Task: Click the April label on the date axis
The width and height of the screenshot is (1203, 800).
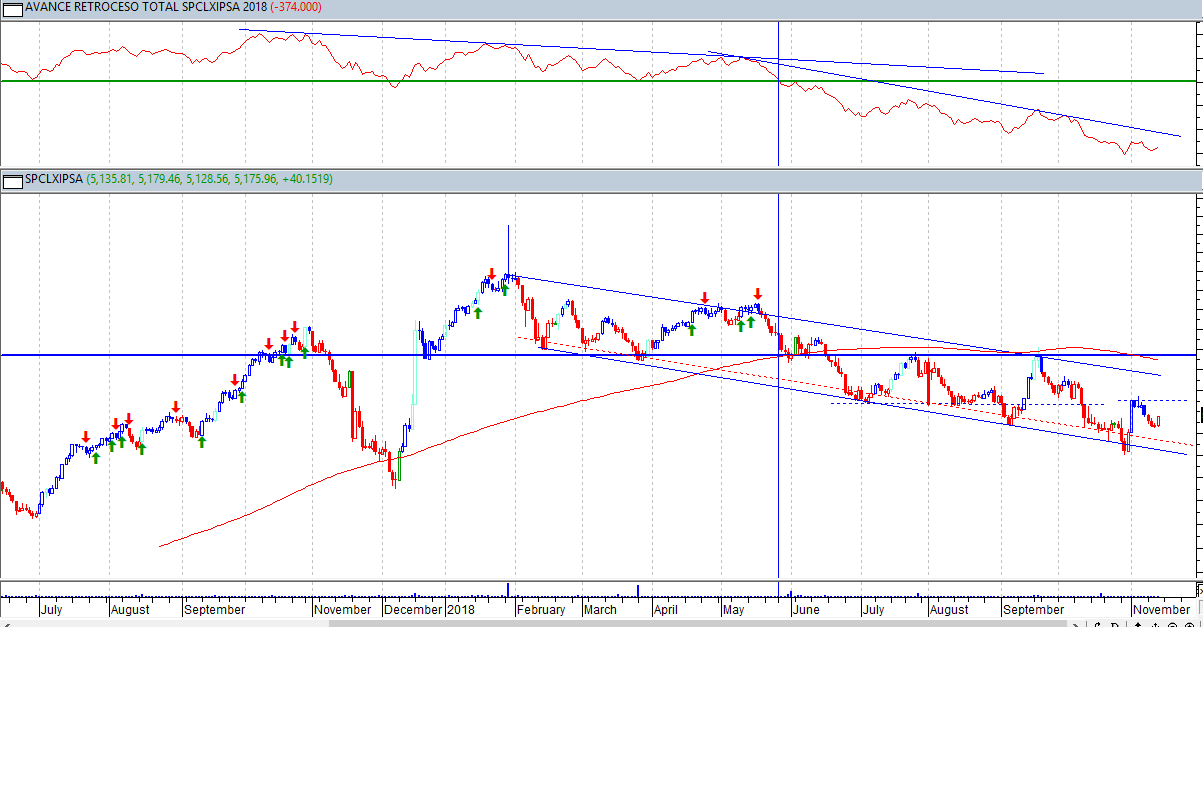Action: click(x=666, y=609)
